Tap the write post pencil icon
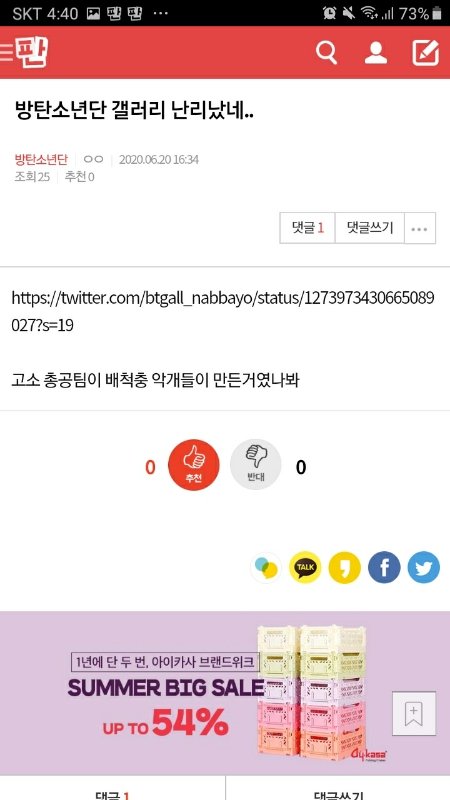This screenshot has height=800, width=450. pos(426,53)
